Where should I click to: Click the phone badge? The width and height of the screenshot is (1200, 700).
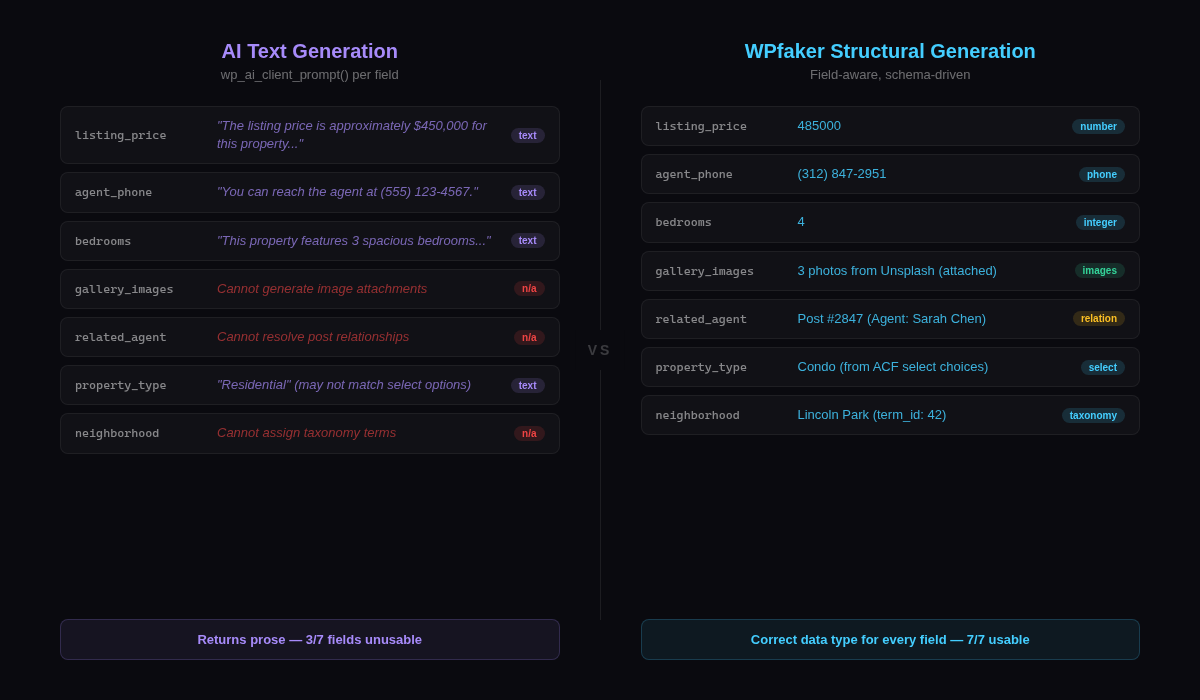(1102, 174)
